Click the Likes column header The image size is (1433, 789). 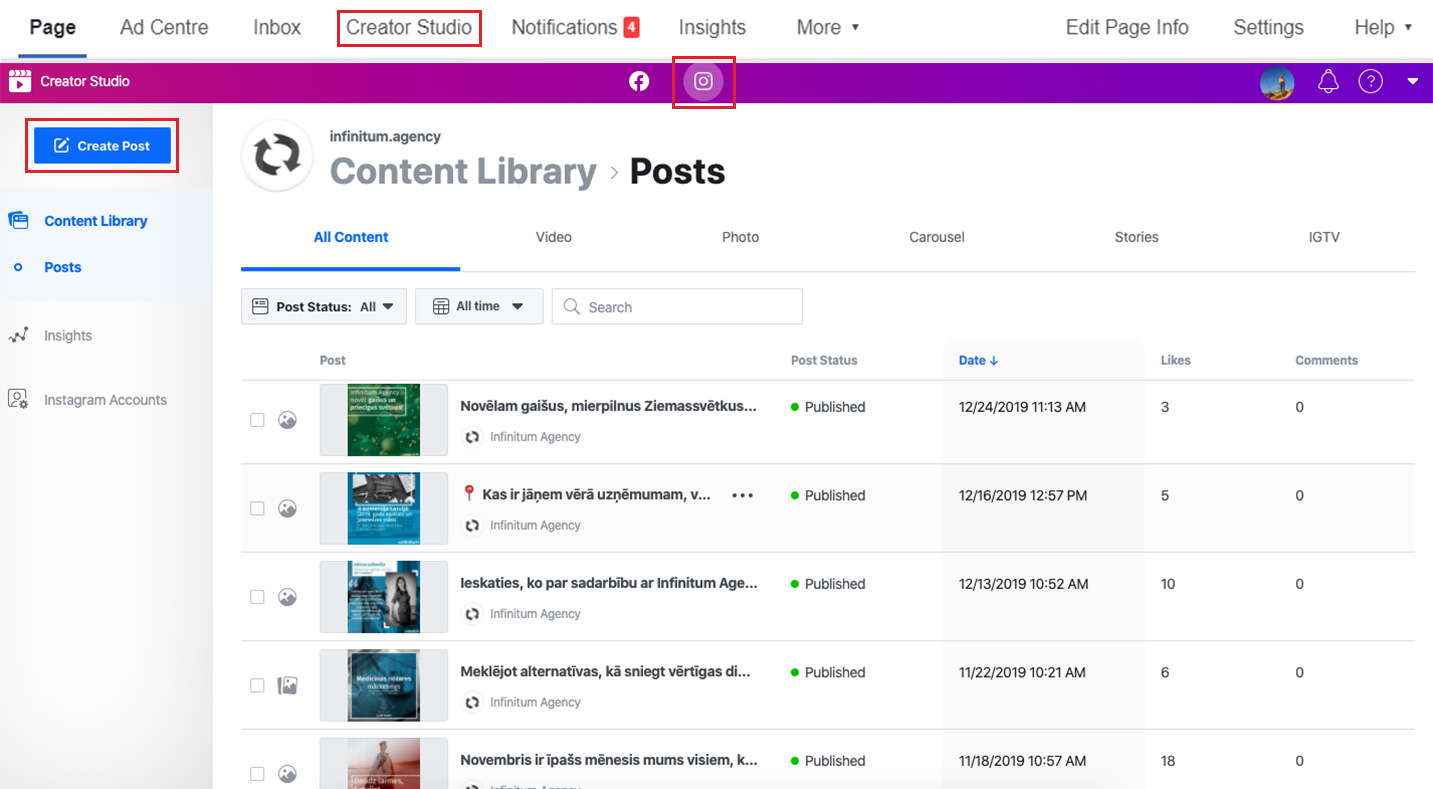[1176, 360]
